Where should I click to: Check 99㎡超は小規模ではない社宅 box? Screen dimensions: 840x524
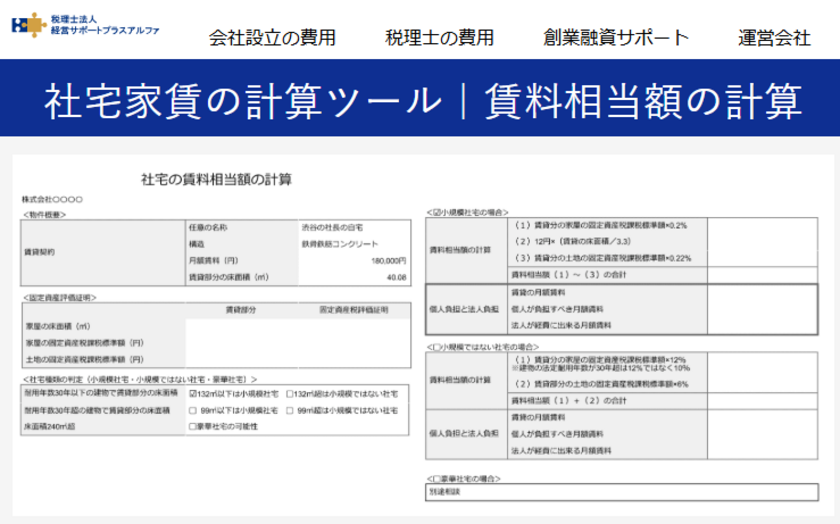click(x=289, y=410)
